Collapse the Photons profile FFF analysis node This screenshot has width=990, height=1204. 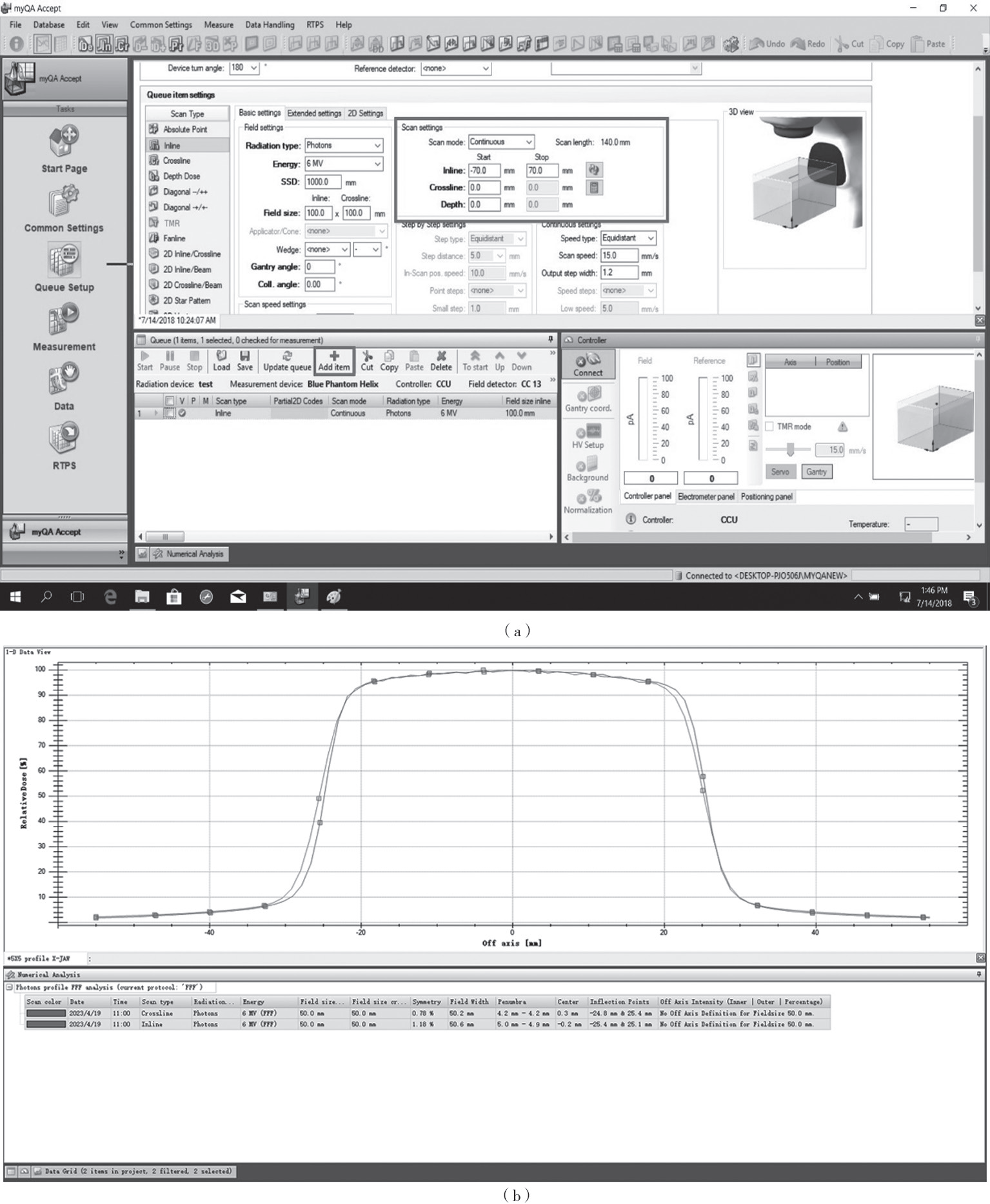9,987
